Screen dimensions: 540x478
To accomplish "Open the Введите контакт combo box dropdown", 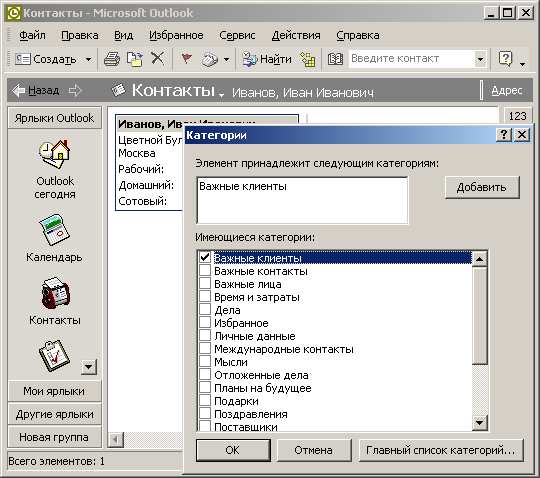I will click(480, 59).
